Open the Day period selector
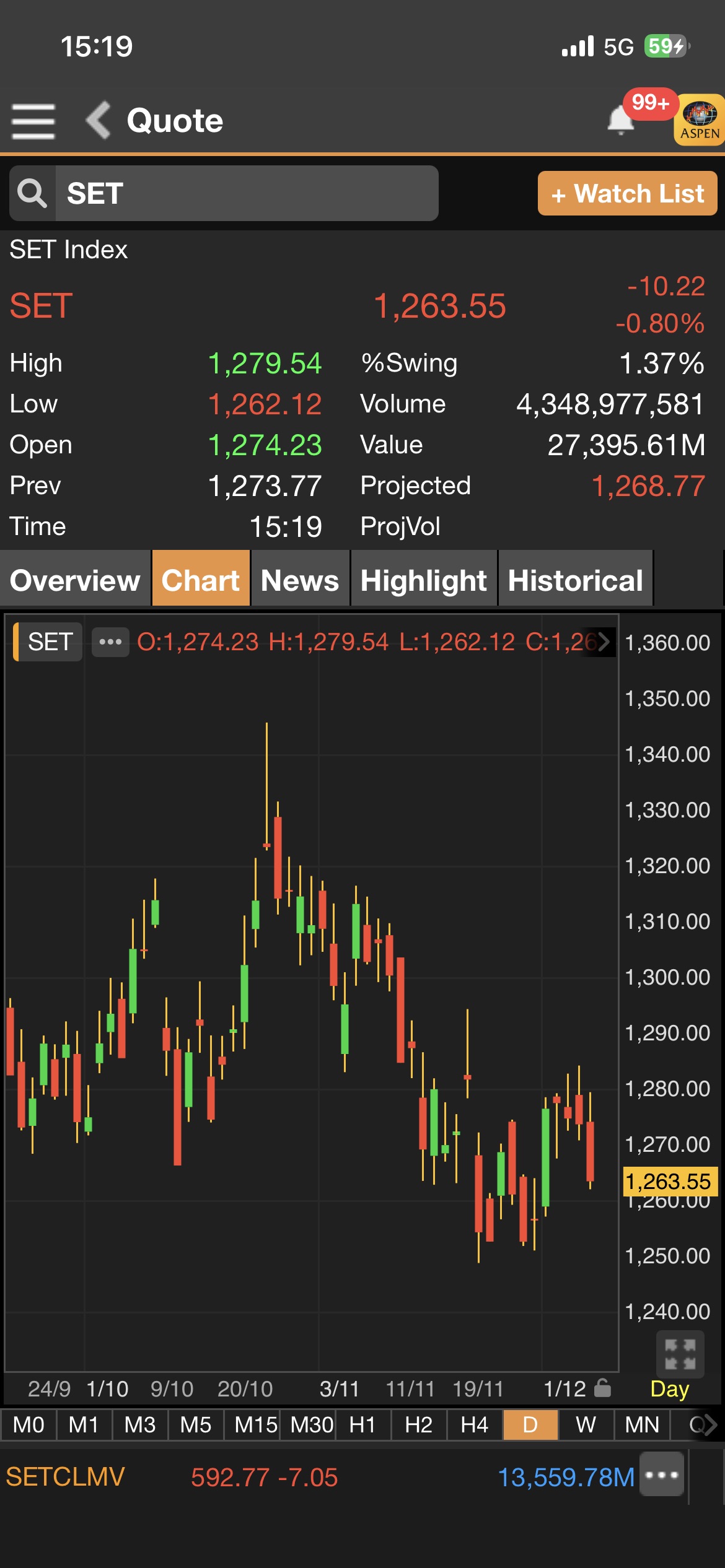The width and height of the screenshot is (725, 1568). [669, 1389]
